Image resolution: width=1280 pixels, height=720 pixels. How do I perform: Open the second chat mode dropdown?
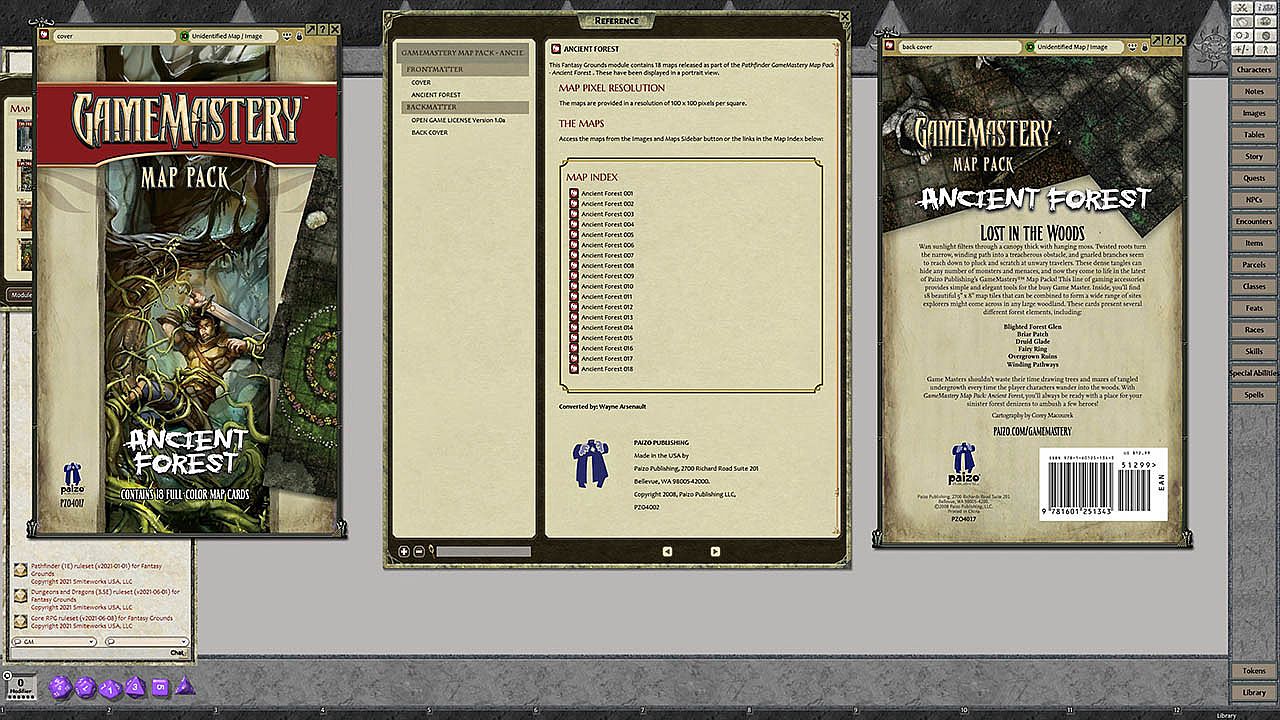(147, 642)
